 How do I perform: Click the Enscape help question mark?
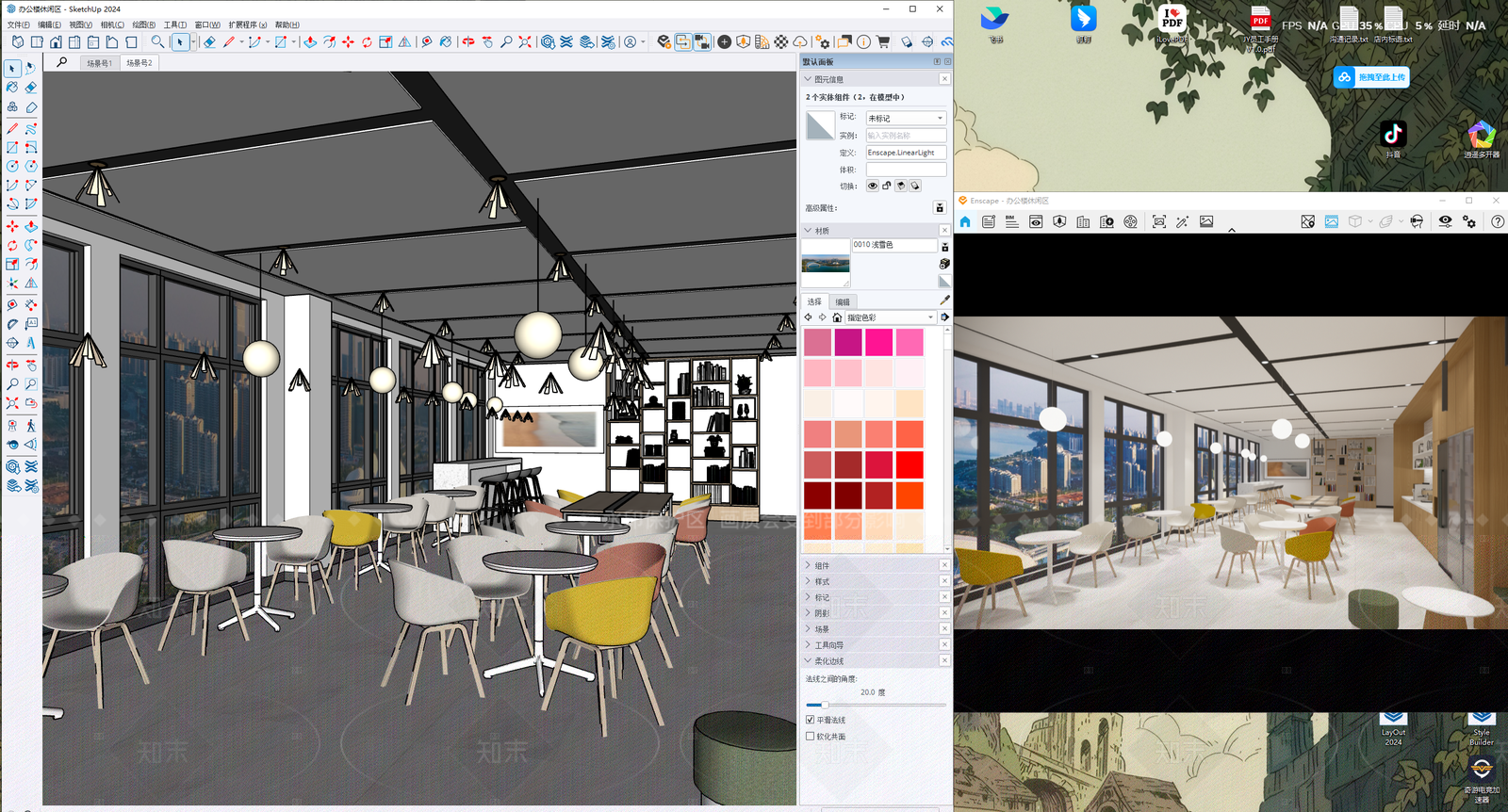tap(1498, 221)
